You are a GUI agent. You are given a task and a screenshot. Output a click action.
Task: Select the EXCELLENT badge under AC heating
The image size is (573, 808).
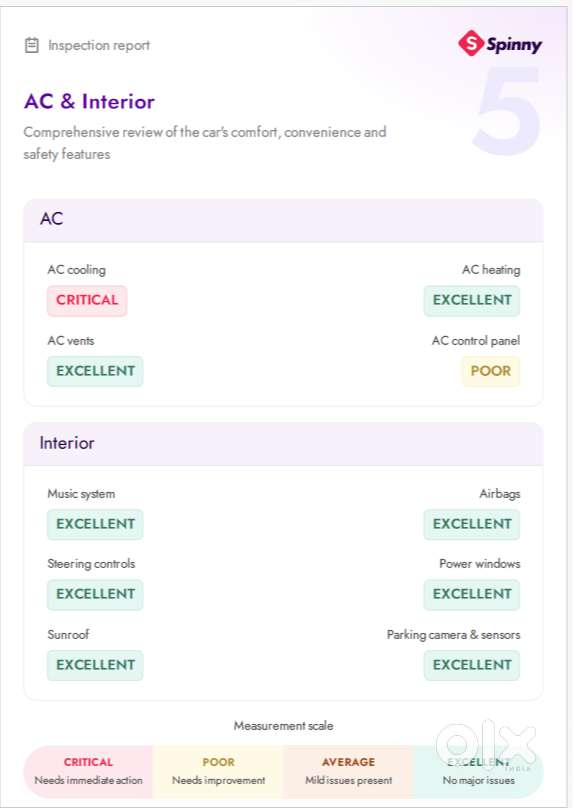coord(472,300)
